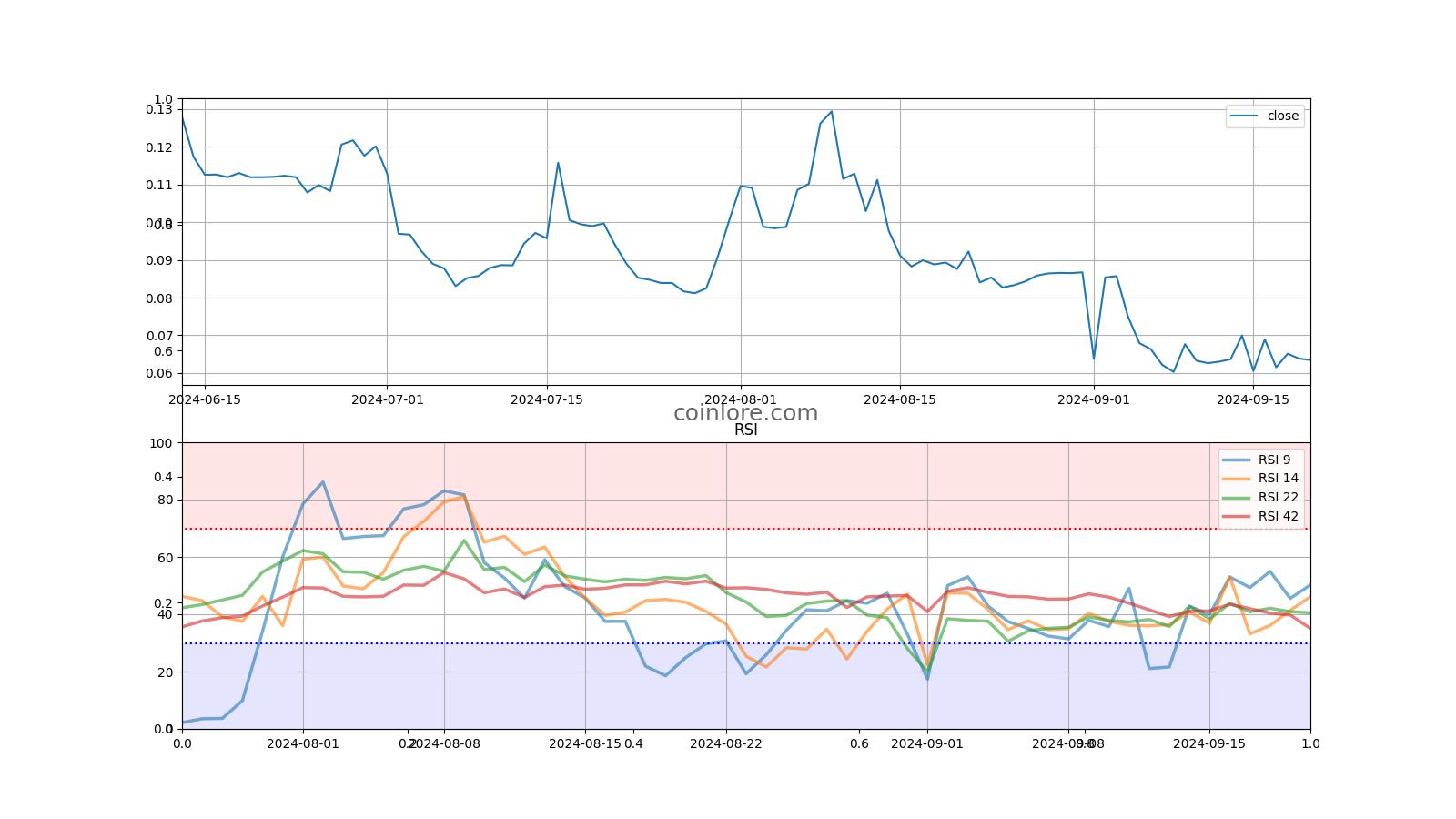Click the RSI 9 legend label
1456x819 pixels.
[x=1274, y=460]
